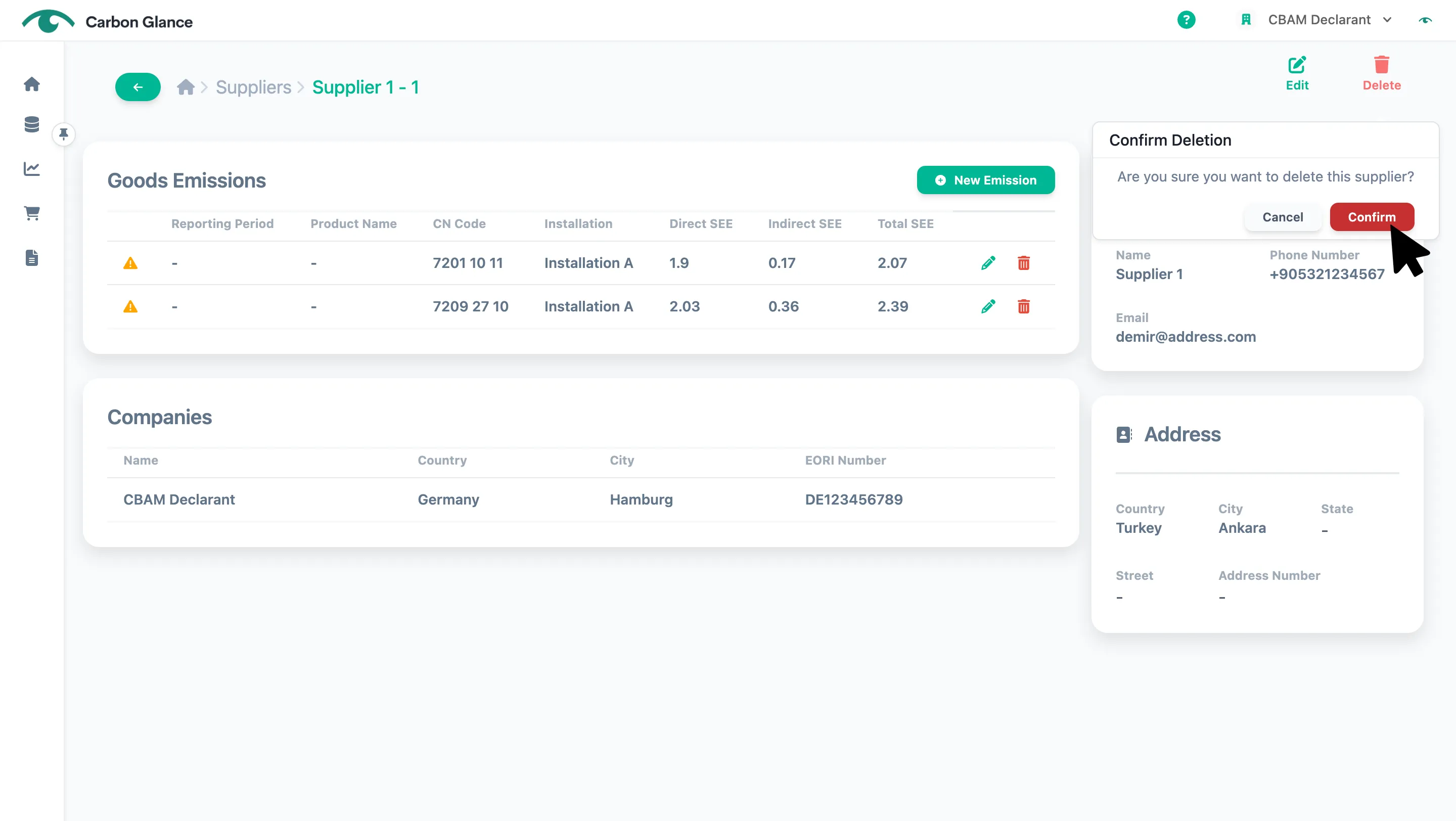This screenshot has height=821, width=1456.
Task: Open the document icon in the sidebar
Action: pos(32,258)
